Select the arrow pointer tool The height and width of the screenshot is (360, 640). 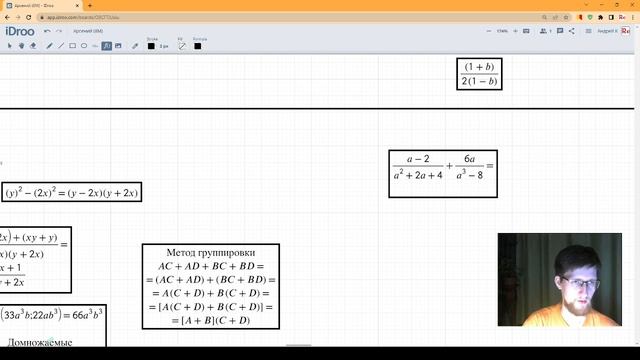tap(10, 46)
